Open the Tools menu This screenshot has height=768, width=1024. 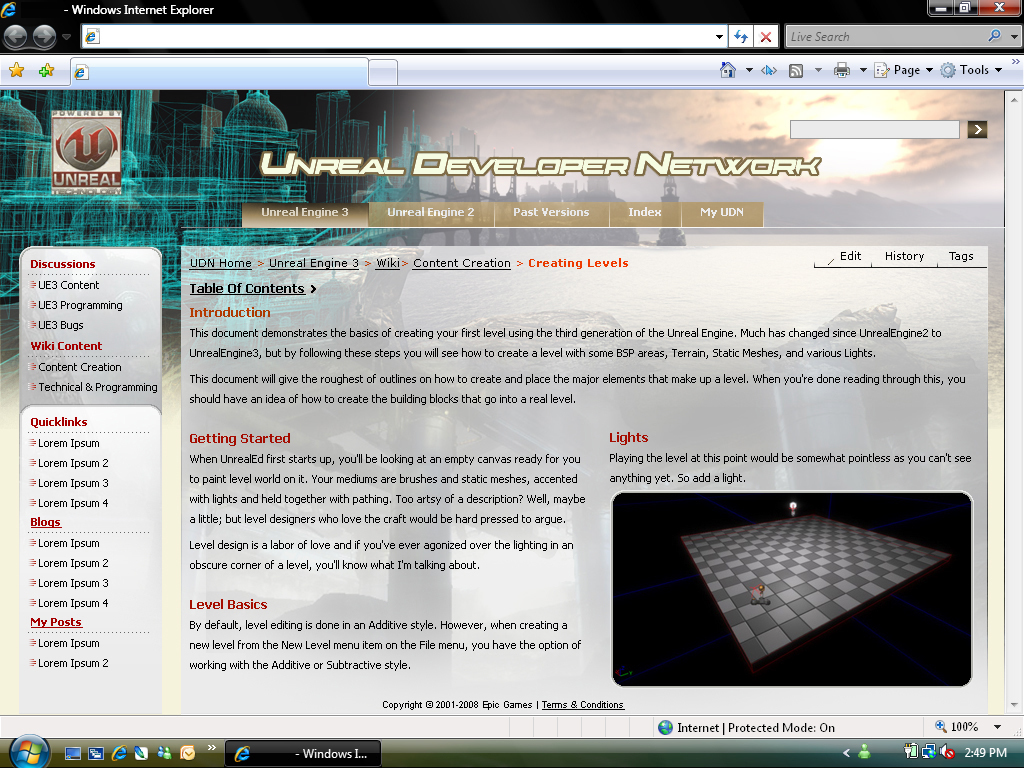(x=971, y=70)
